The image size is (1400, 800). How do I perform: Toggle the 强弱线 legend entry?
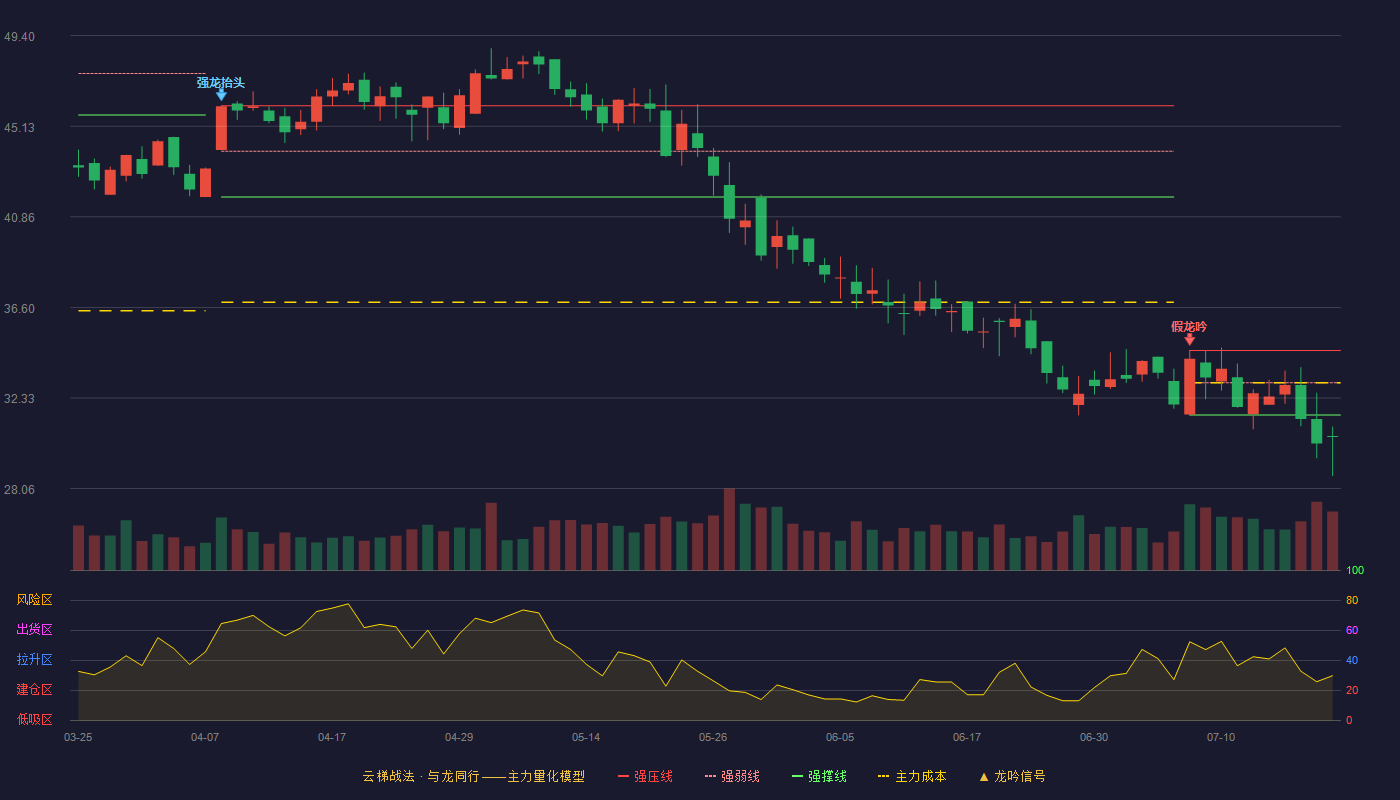click(x=732, y=776)
